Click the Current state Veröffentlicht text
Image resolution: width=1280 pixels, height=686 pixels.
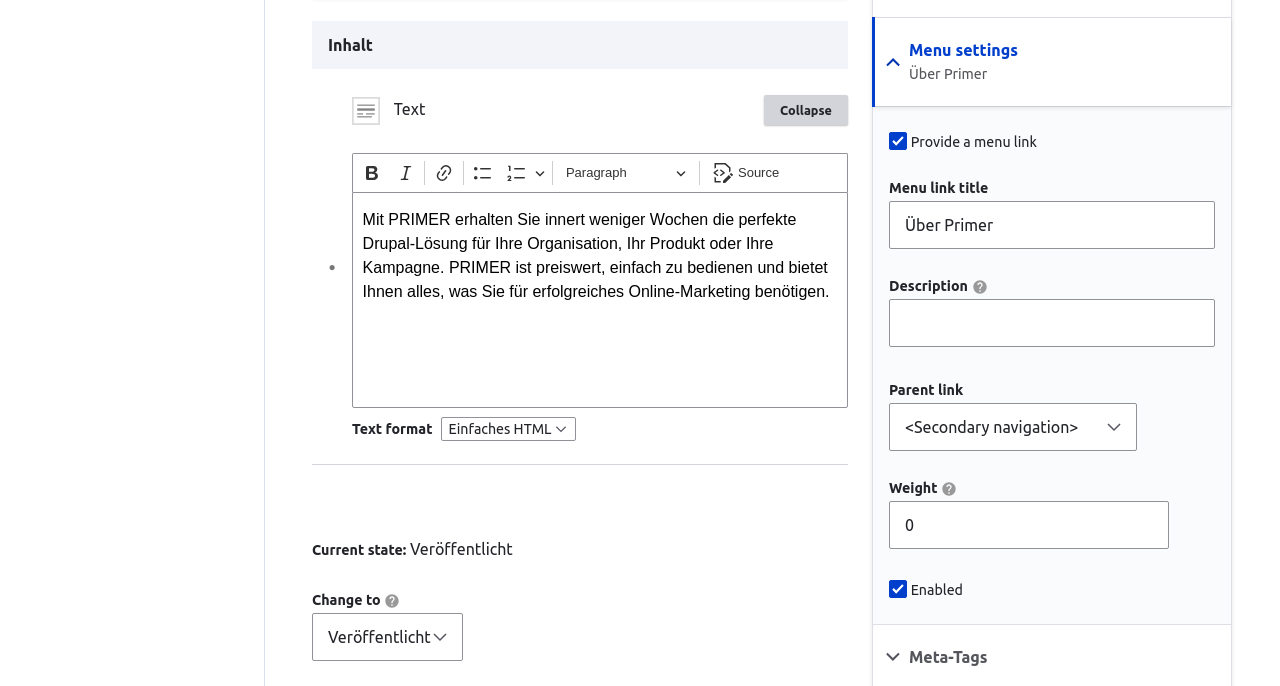coord(461,549)
